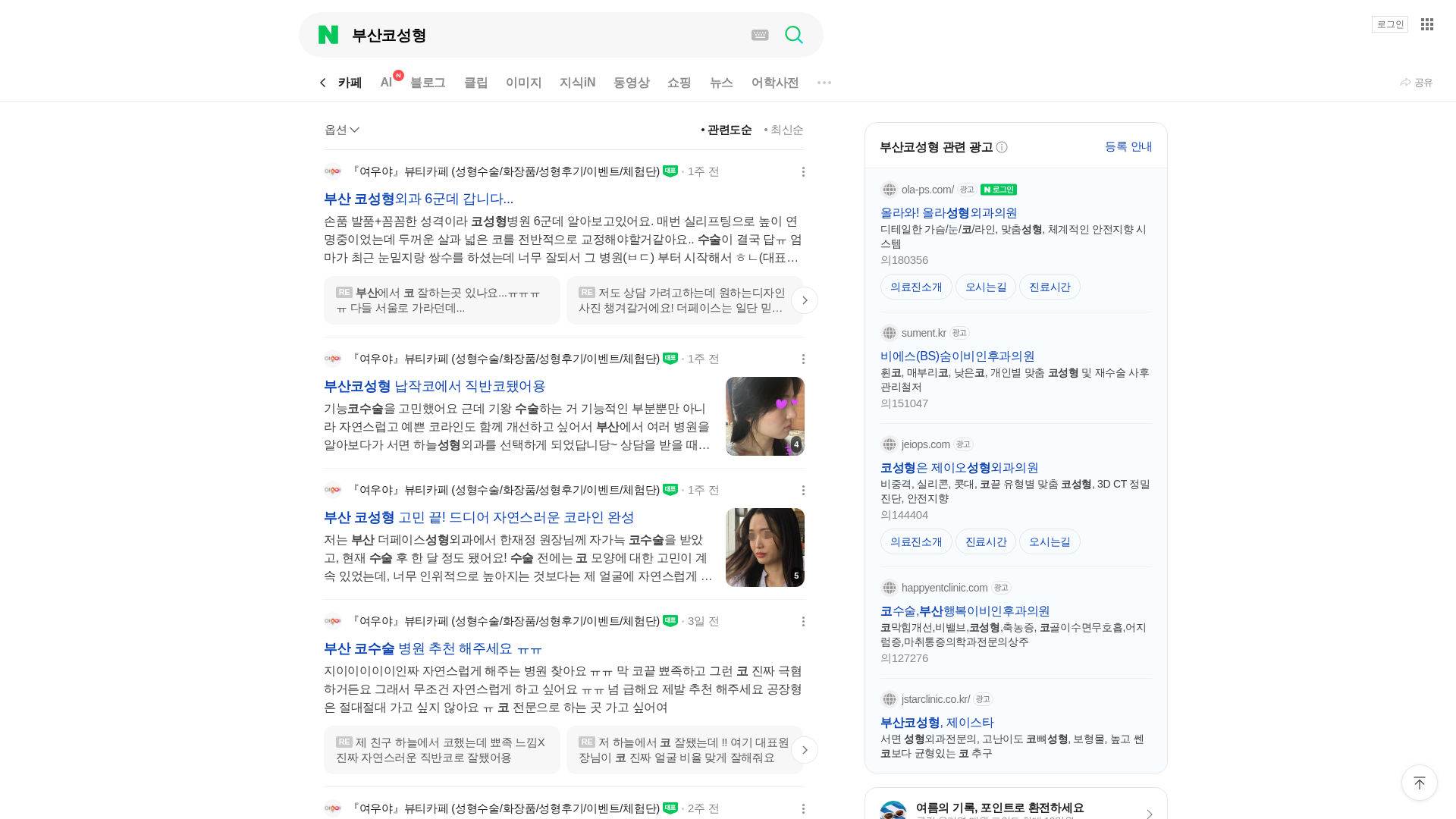Switch to the AI tab

386,83
